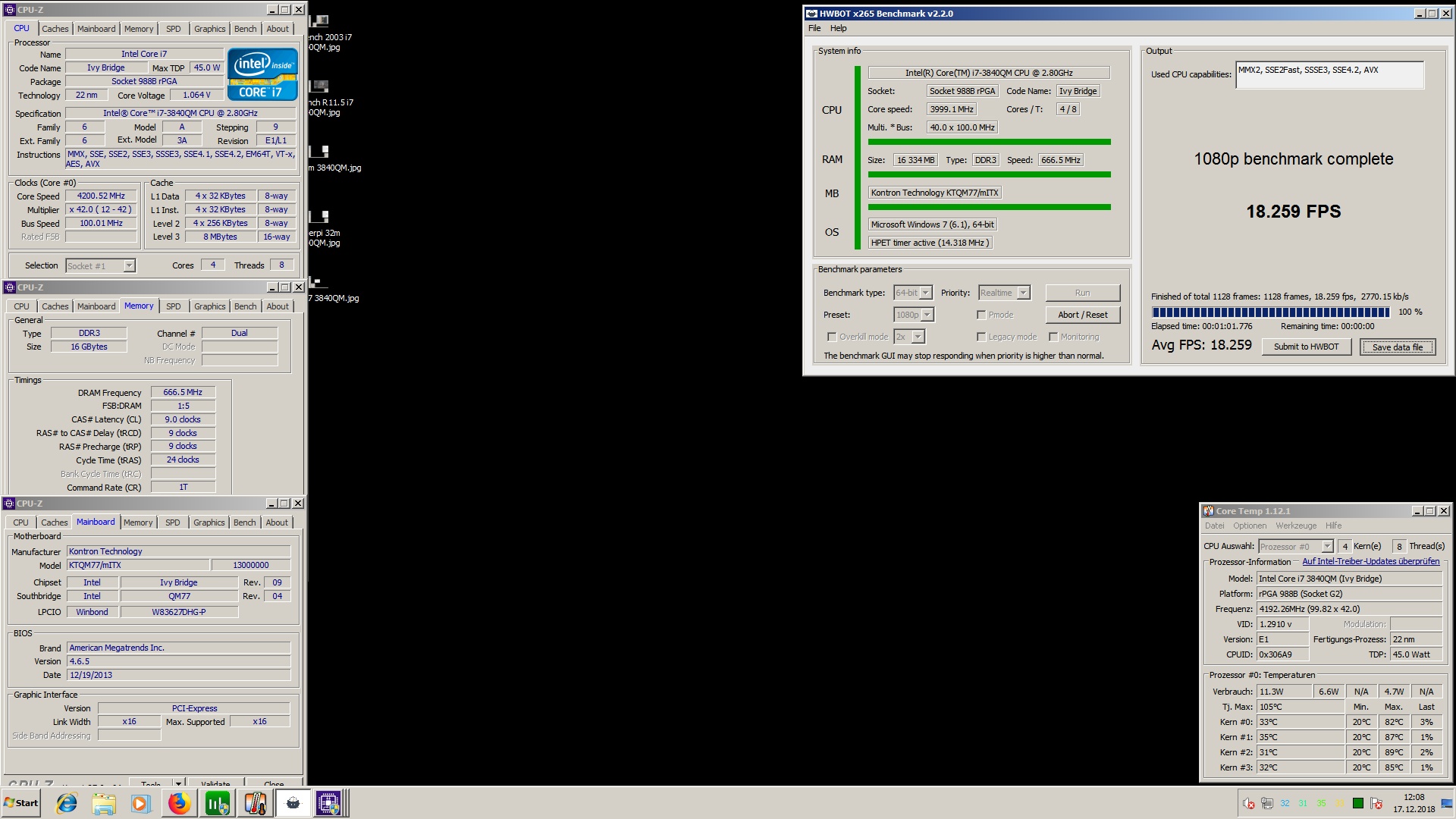Click the muted volume tray icon
Screen dimensions: 1456x819
click(1249, 803)
